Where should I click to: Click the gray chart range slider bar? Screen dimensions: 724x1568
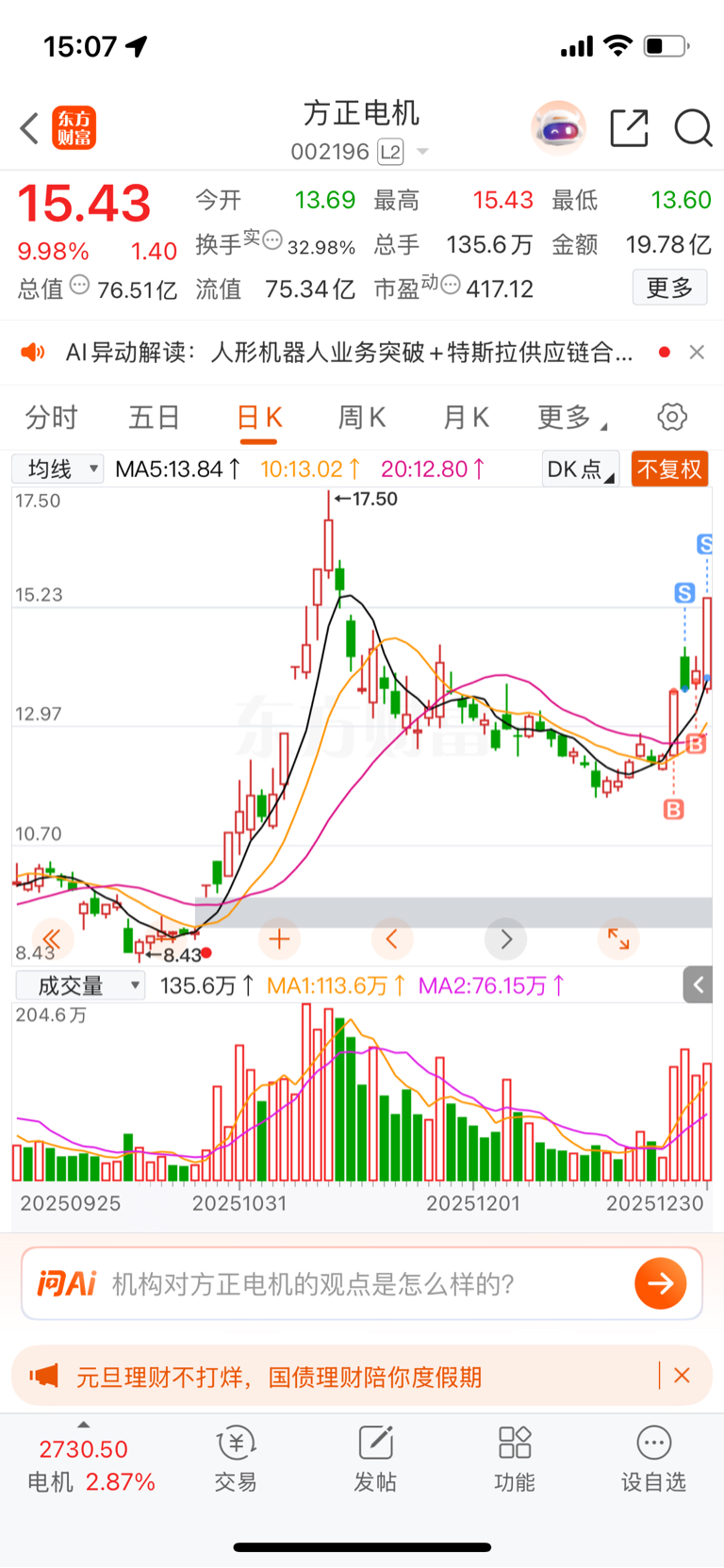pos(453,912)
